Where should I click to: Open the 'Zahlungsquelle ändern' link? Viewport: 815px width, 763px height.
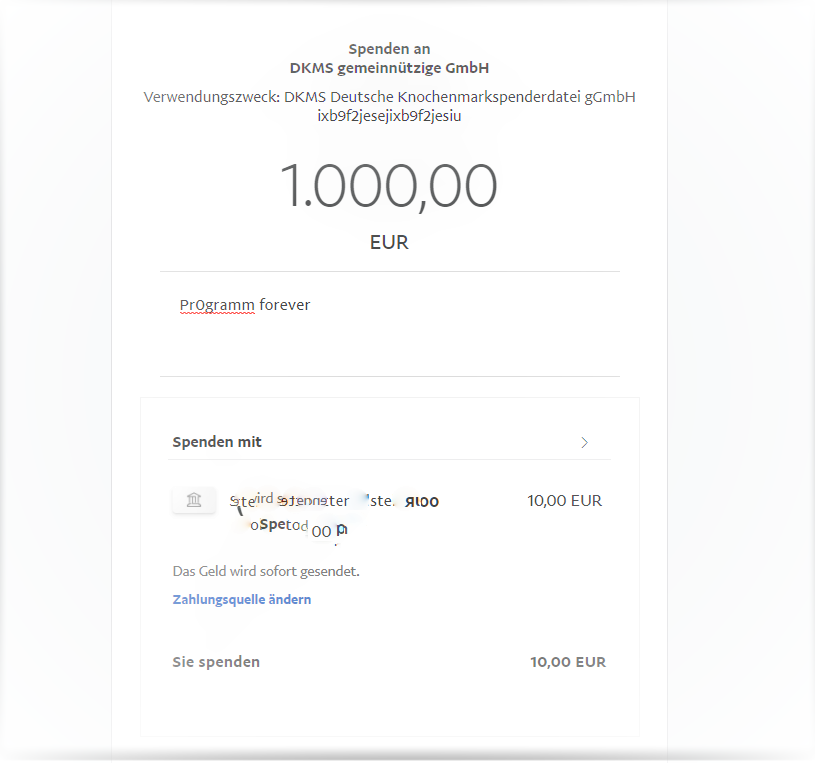[242, 599]
